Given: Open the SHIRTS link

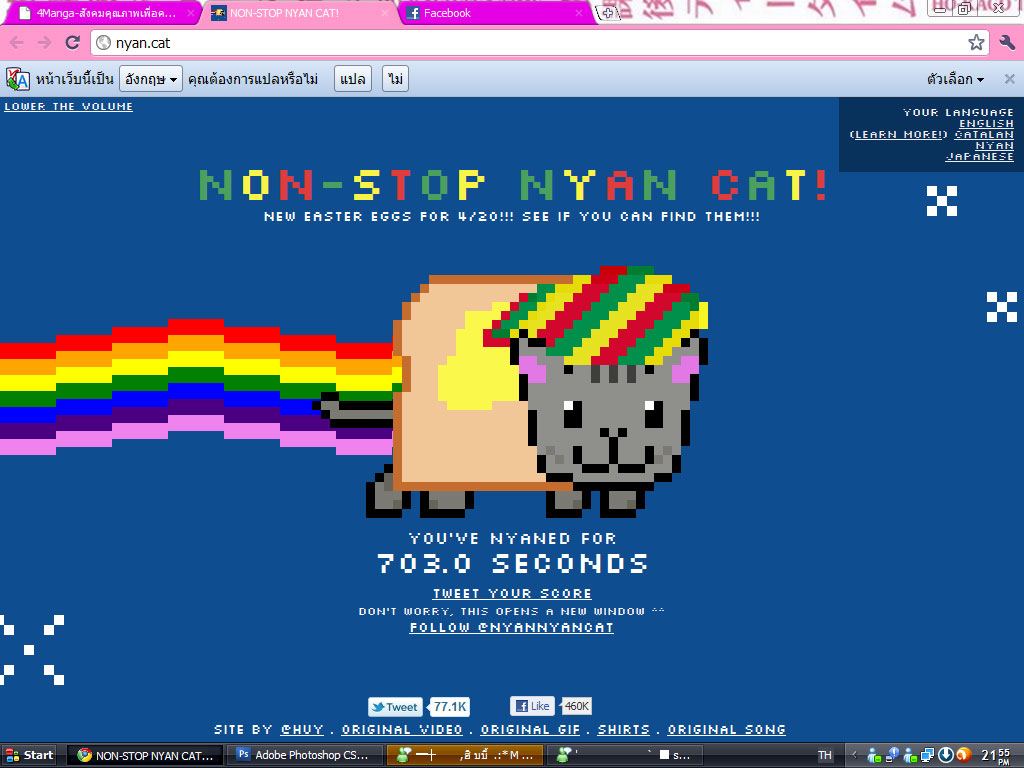Looking at the screenshot, I should point(624,729).
